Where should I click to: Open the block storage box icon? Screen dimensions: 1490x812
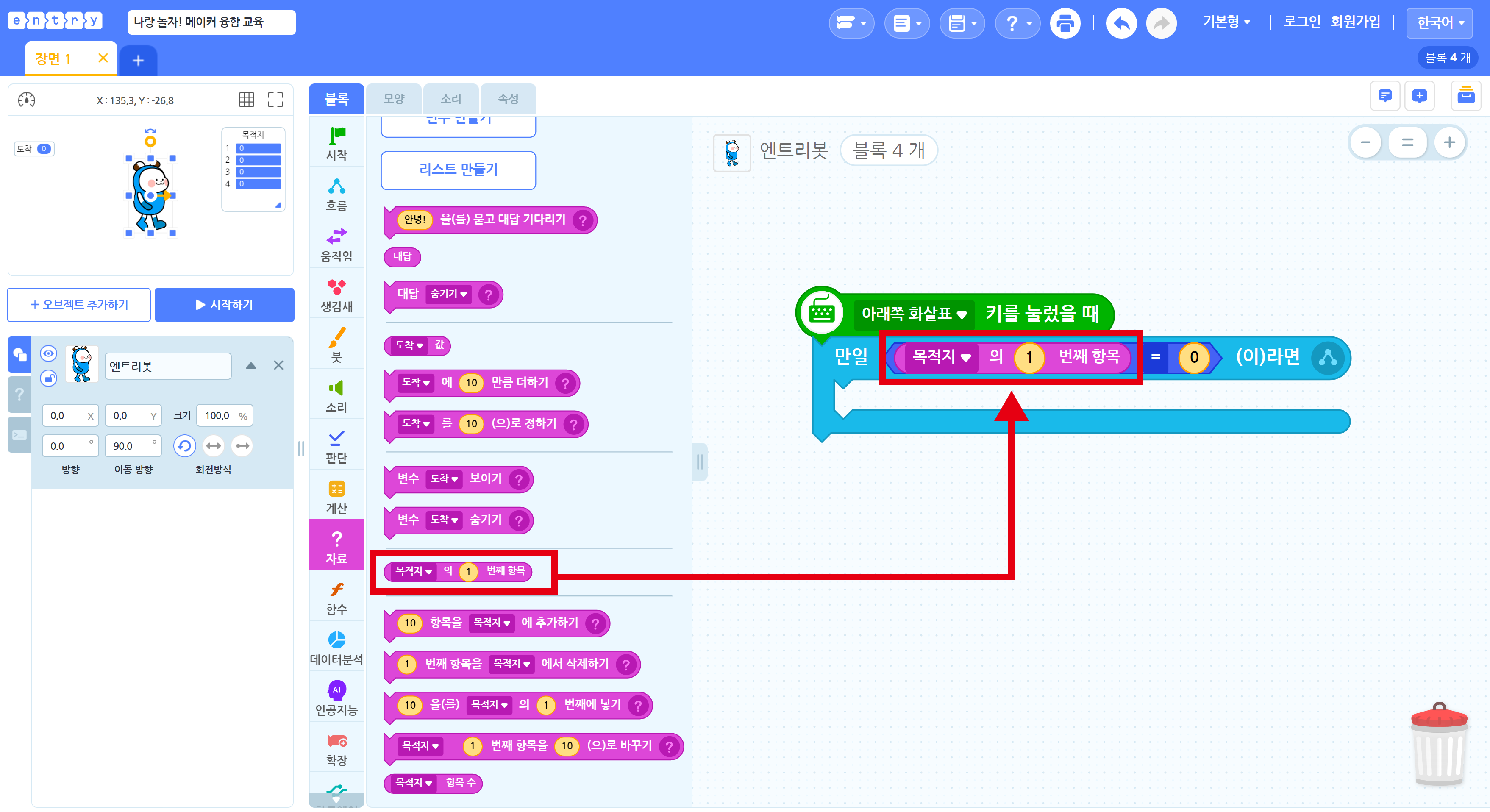[1466, 95]
